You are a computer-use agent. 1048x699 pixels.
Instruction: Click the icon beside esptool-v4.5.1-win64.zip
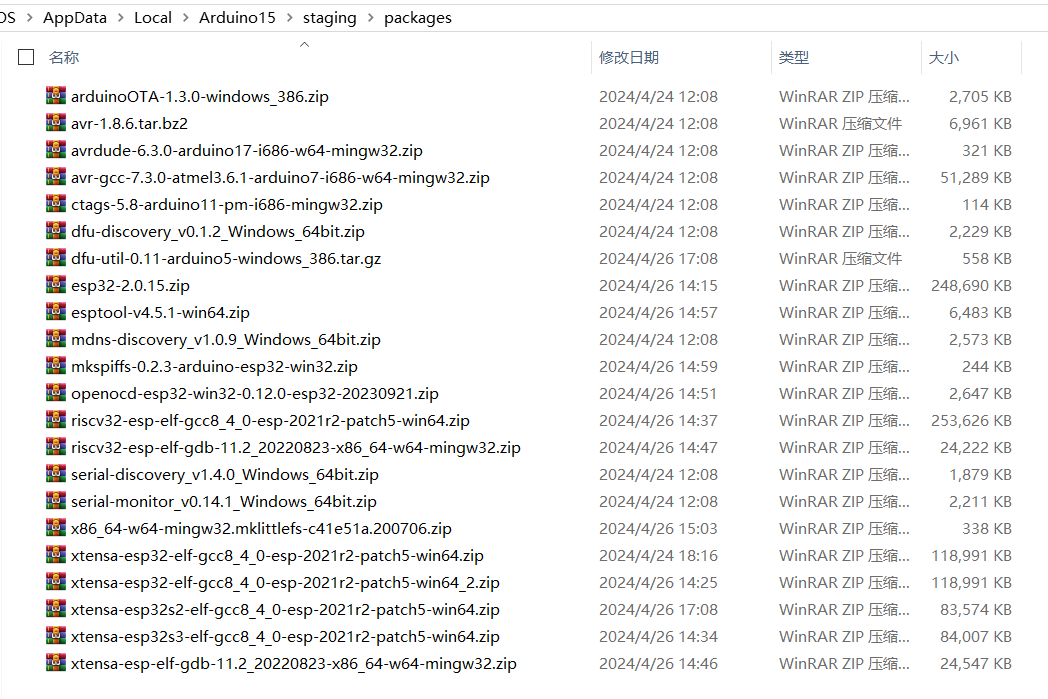(56, 311)
